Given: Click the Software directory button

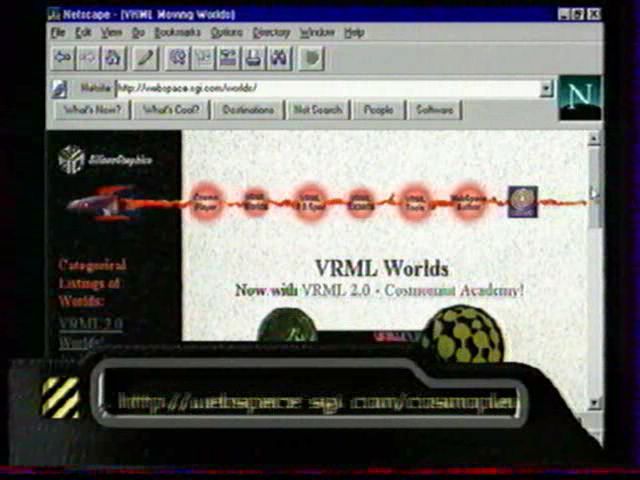Looking at the screenshot, I should (x=435, y=110).
